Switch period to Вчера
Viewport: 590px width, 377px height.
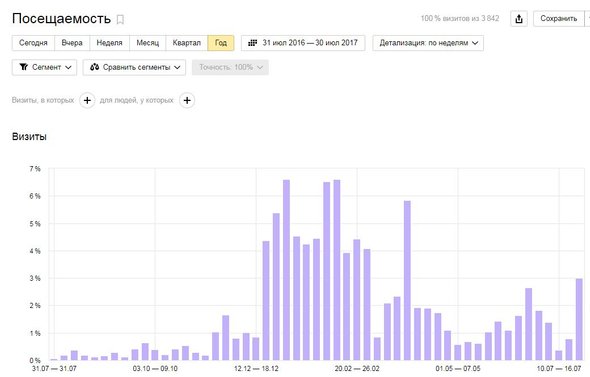72,43
